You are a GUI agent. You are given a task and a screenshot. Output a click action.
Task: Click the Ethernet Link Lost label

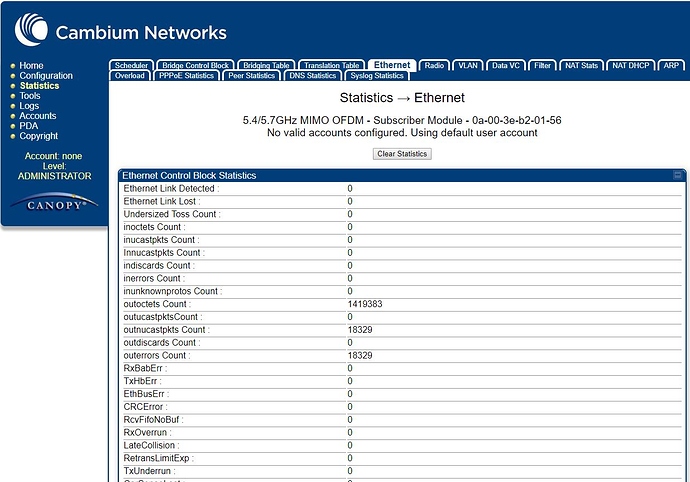click(161, 201)
